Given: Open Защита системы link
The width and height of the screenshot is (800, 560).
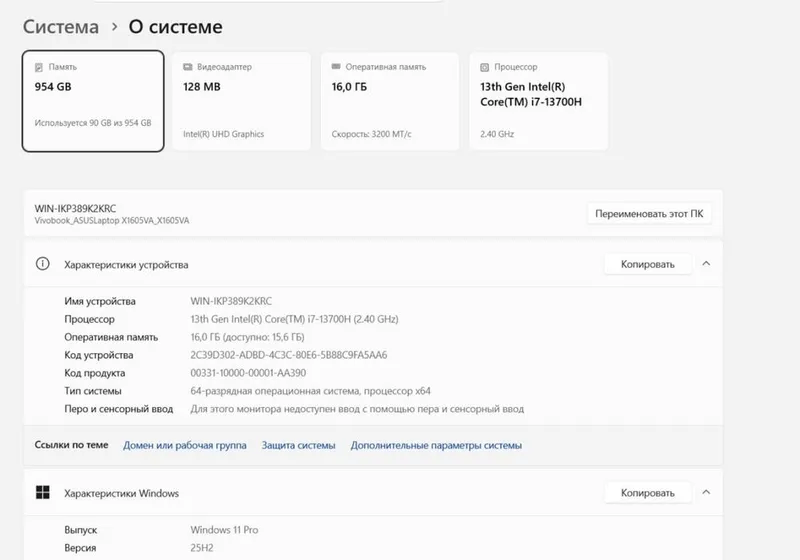Looking at the screenshot, I should pyautogui.click(x=298, y=445).
